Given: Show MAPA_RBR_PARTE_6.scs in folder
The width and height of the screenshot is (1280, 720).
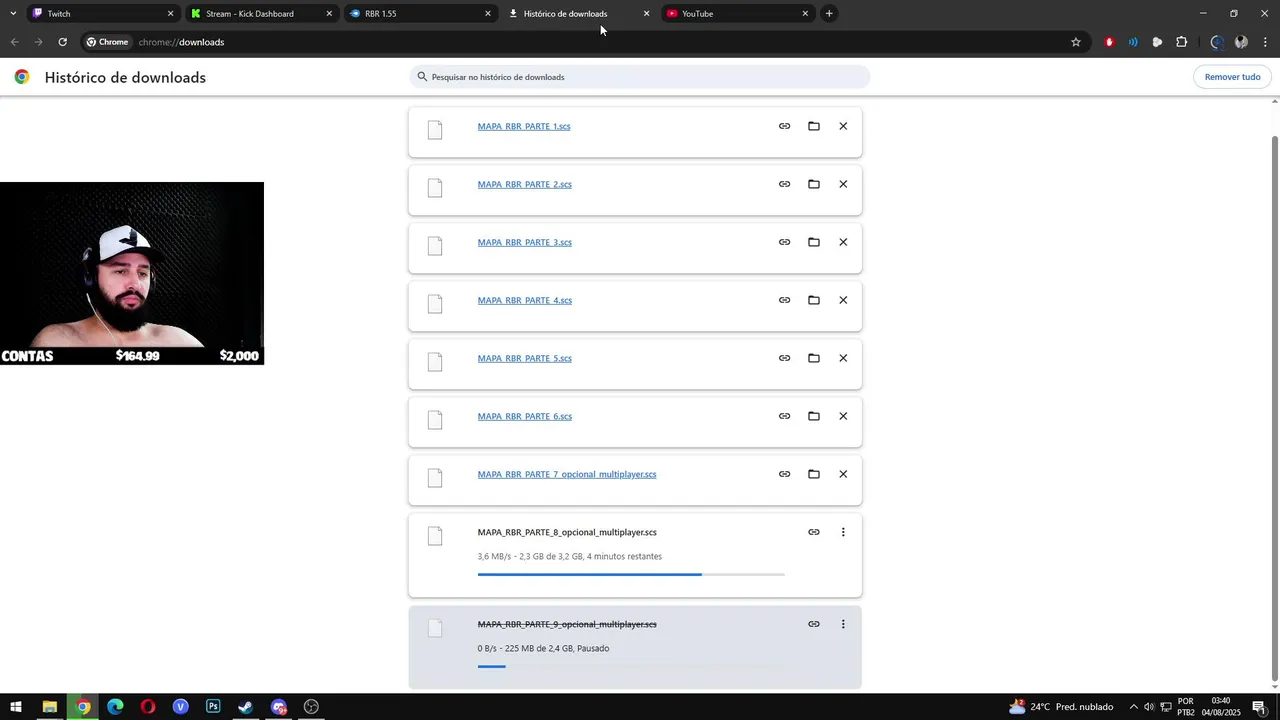Looking at the screenshot, I should 814,416.
